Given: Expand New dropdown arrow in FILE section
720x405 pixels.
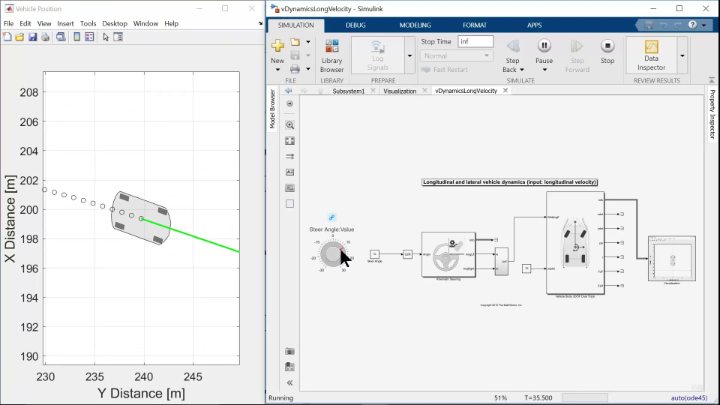Looking at the screenshot, I should tap(277, 70).
